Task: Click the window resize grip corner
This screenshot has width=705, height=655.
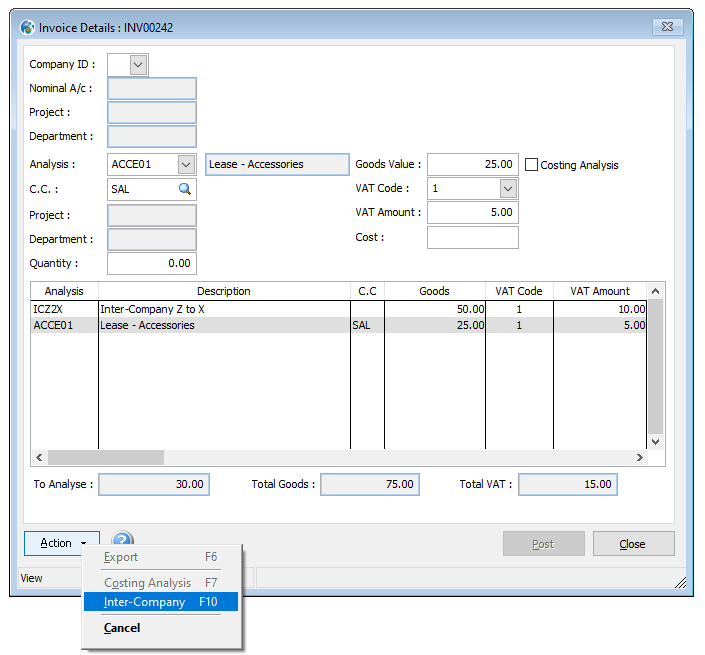Action: [680, 583]
